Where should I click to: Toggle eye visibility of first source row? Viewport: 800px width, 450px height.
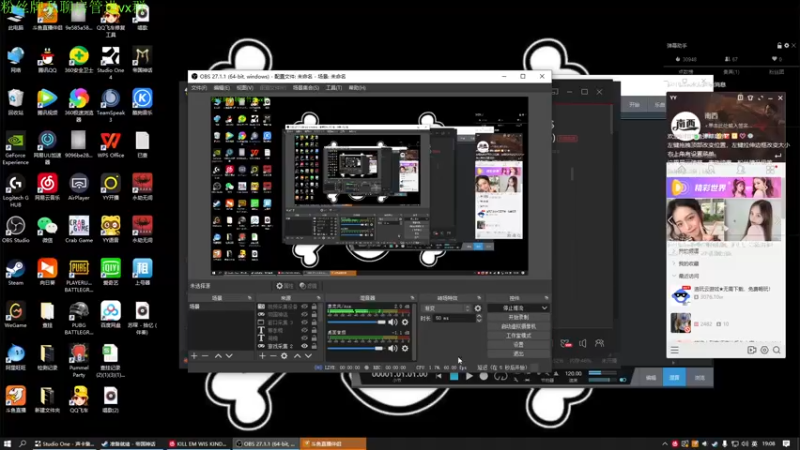[305, 307]
